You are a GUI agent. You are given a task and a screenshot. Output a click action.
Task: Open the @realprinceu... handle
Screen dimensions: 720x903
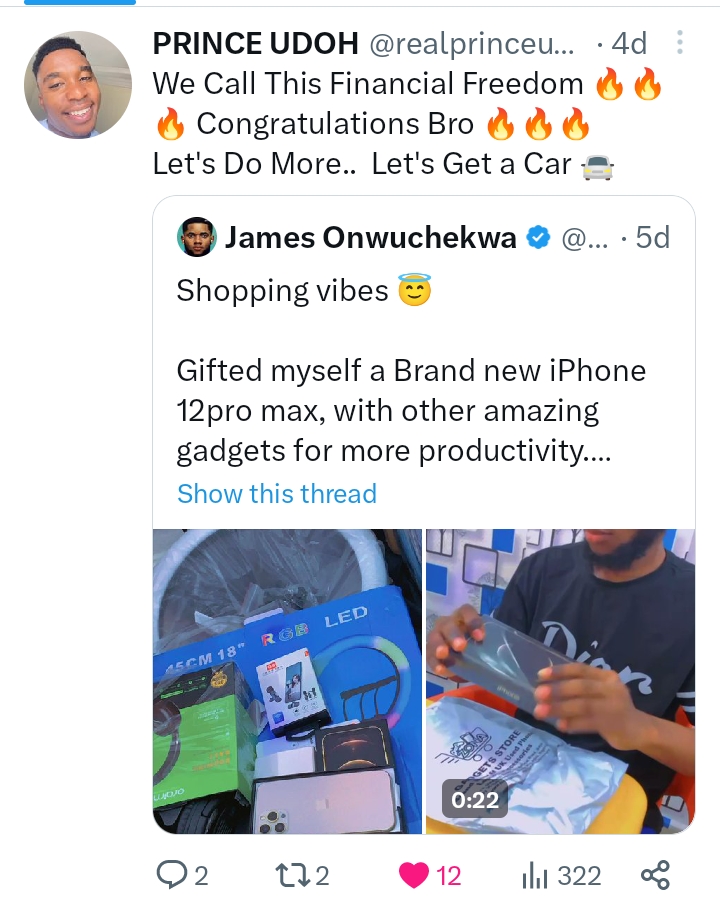[x=473, y=44]
